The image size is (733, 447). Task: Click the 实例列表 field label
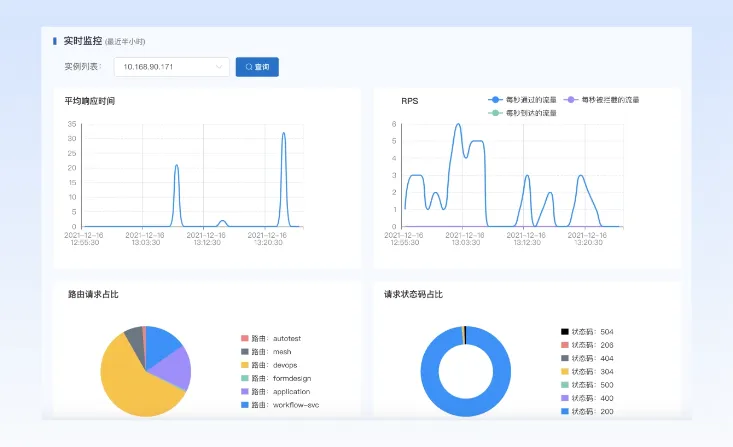click(x=83, y=67)
